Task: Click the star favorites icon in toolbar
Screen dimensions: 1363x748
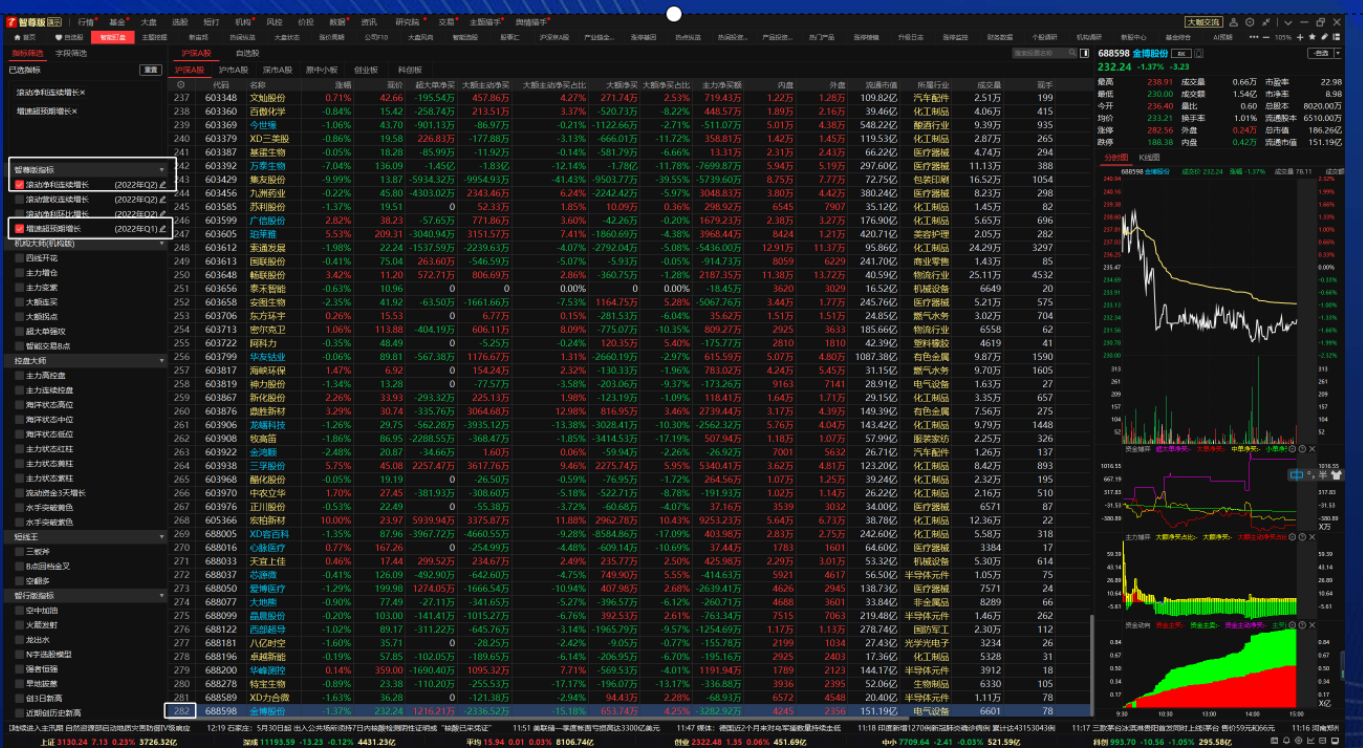Action: coord(1312,37)
